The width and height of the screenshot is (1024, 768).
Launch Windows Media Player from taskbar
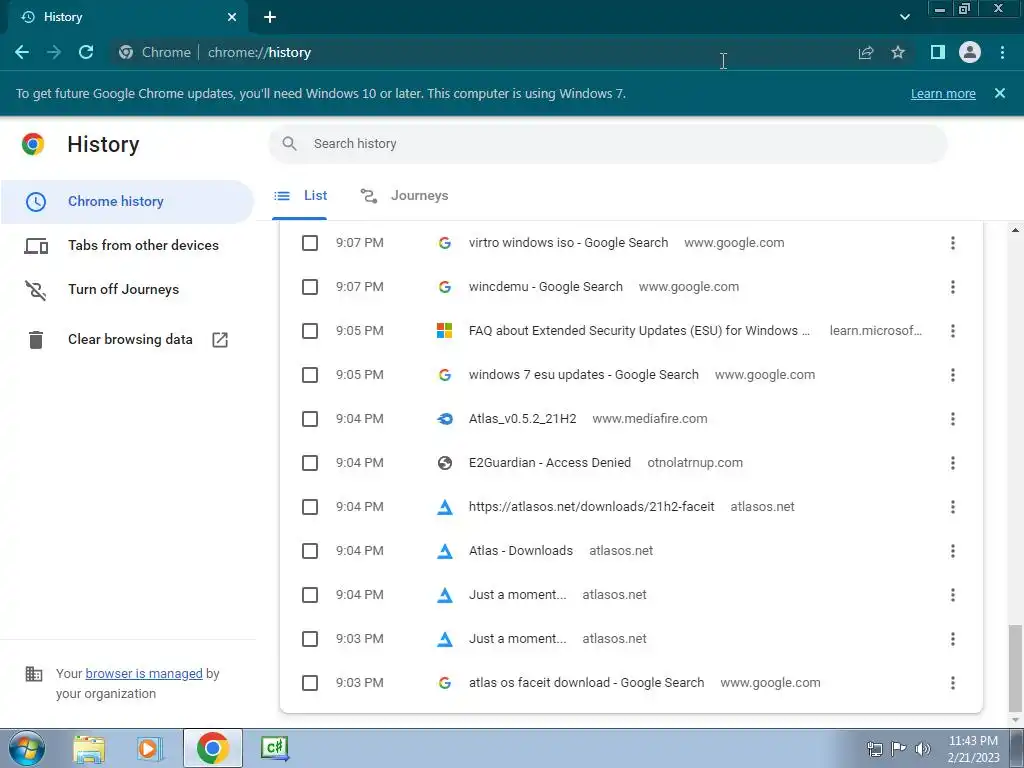(x=149, y=748)
